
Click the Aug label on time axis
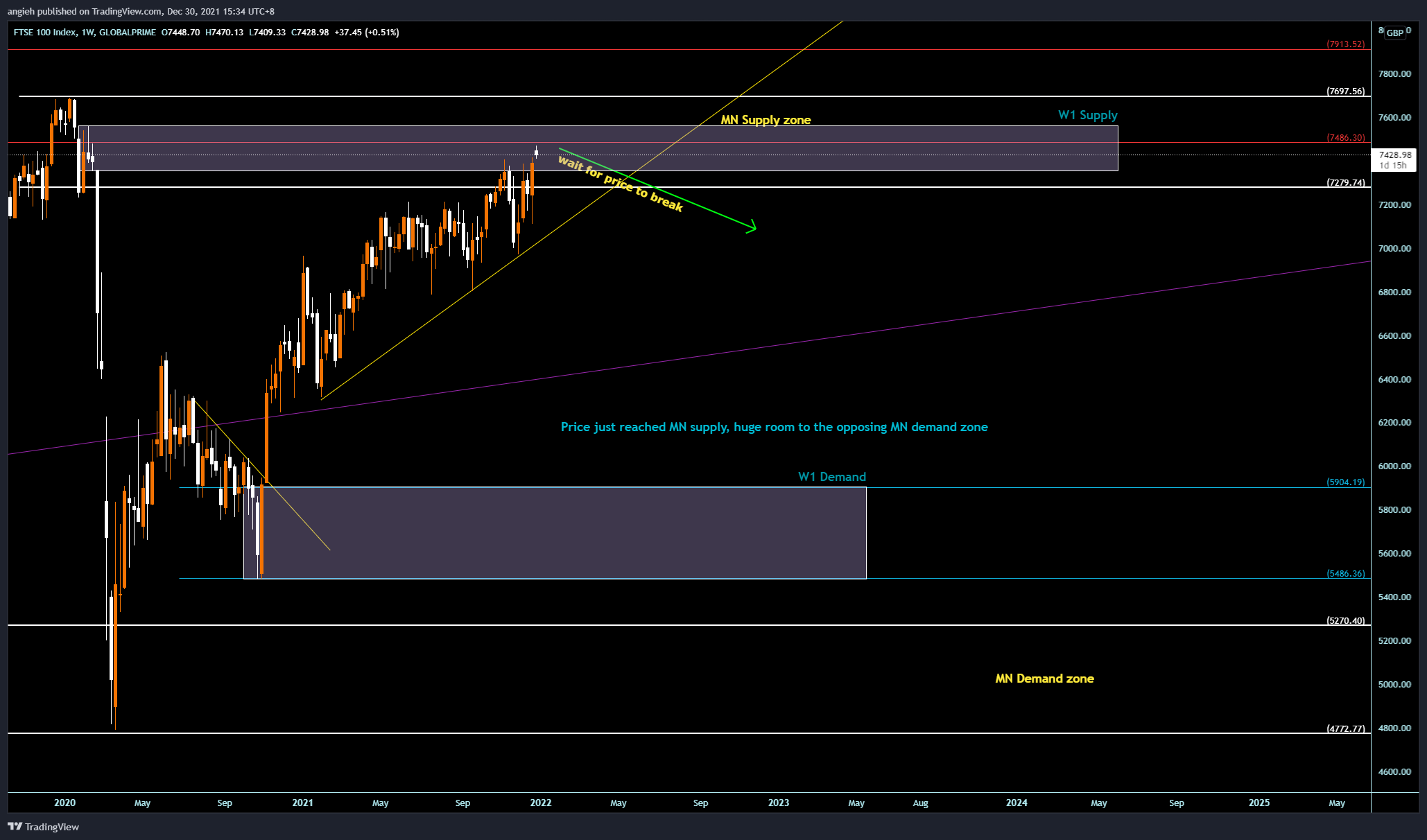pyautogui.click(x=920, y=803)
